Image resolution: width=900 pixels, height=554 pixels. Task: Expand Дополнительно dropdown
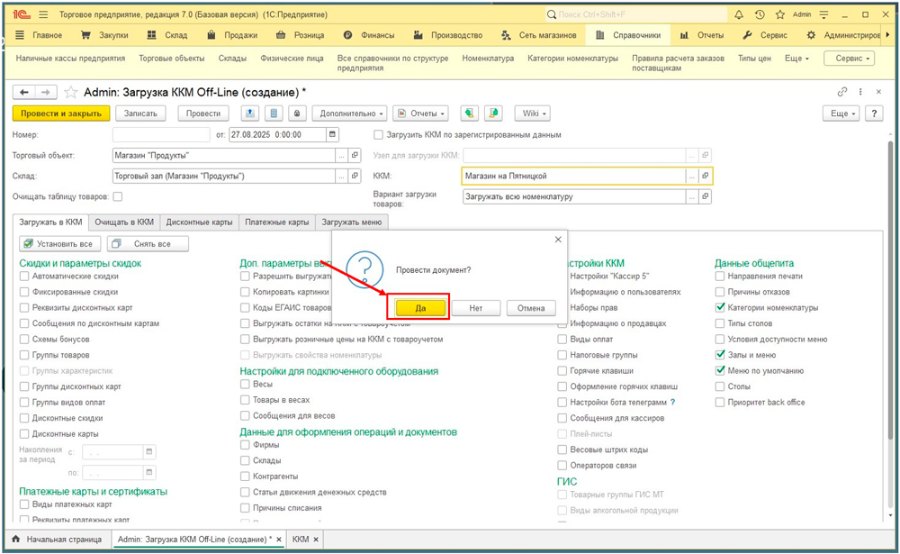[x=350, y=114]
